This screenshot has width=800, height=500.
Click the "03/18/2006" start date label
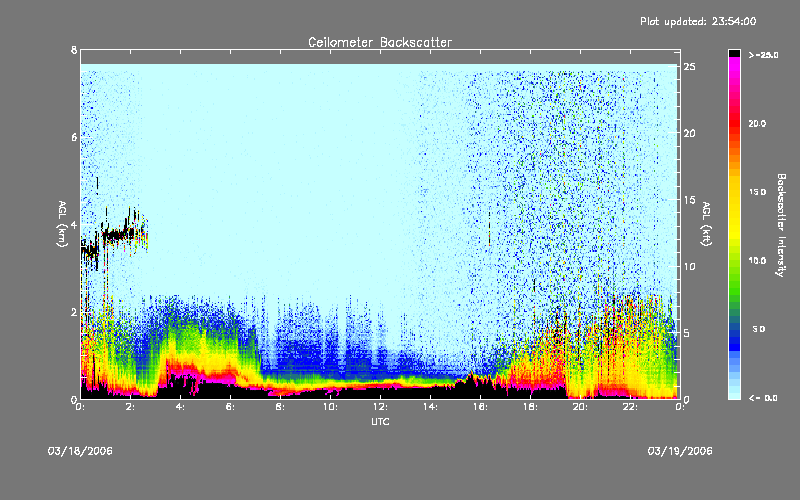(80, 451)
